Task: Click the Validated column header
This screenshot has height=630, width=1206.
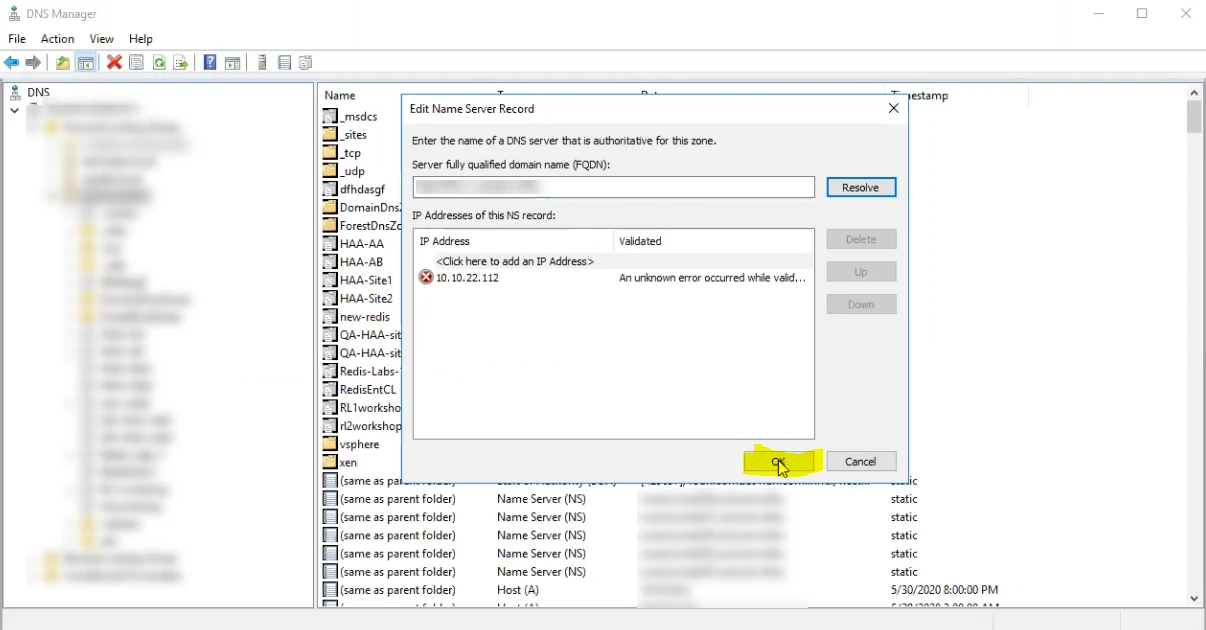Action: 714,241
